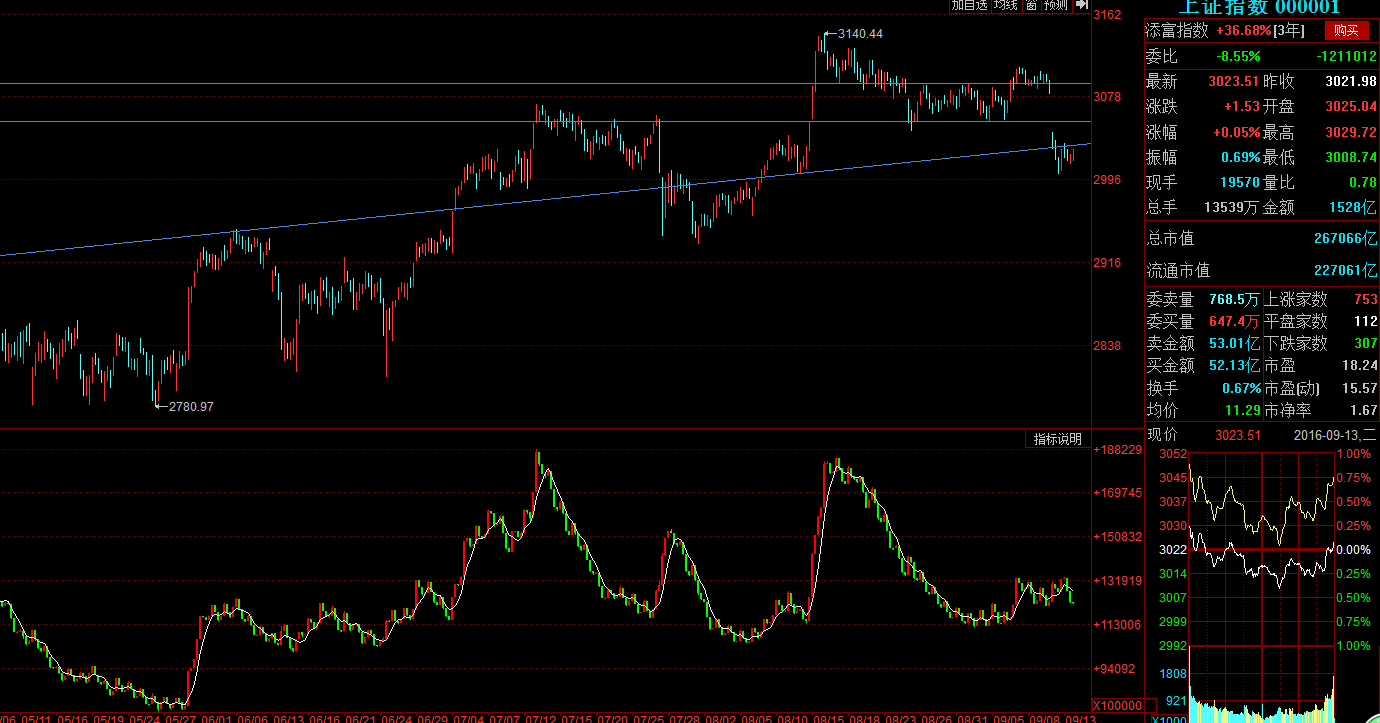The width and height of the screenshot is (1380, 723).
Task: Click the 2996 price axis label
Action: point(1107,180)
